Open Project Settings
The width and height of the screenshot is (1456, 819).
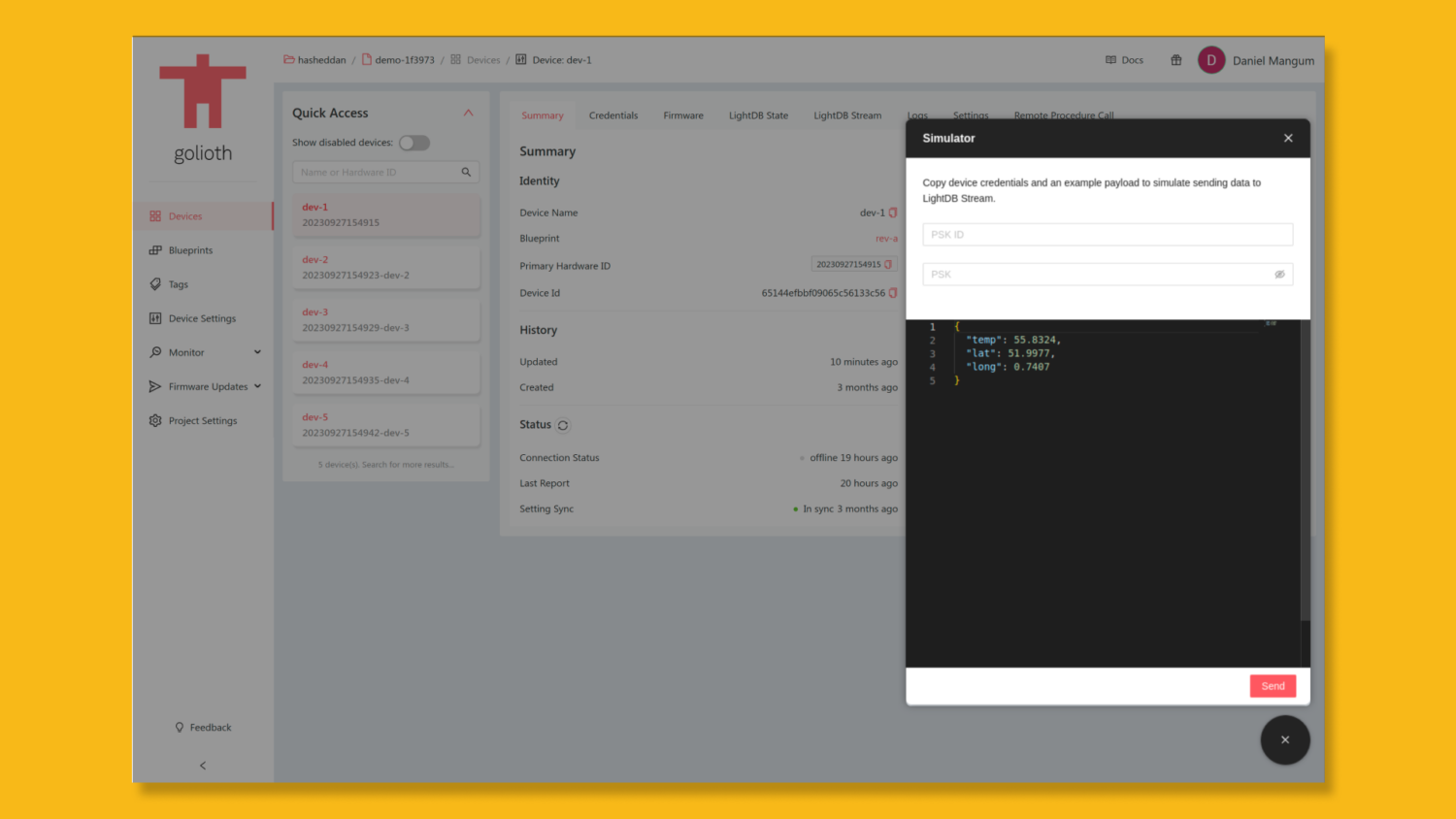[202, 420]
